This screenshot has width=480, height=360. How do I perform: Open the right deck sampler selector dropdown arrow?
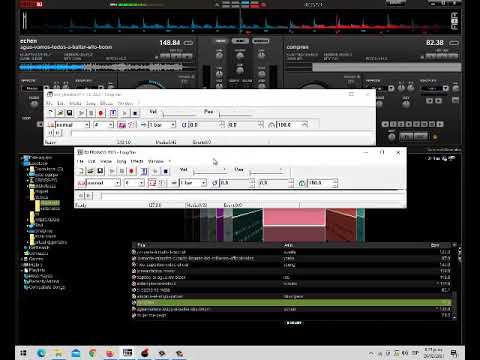click(x=446, y=88)
